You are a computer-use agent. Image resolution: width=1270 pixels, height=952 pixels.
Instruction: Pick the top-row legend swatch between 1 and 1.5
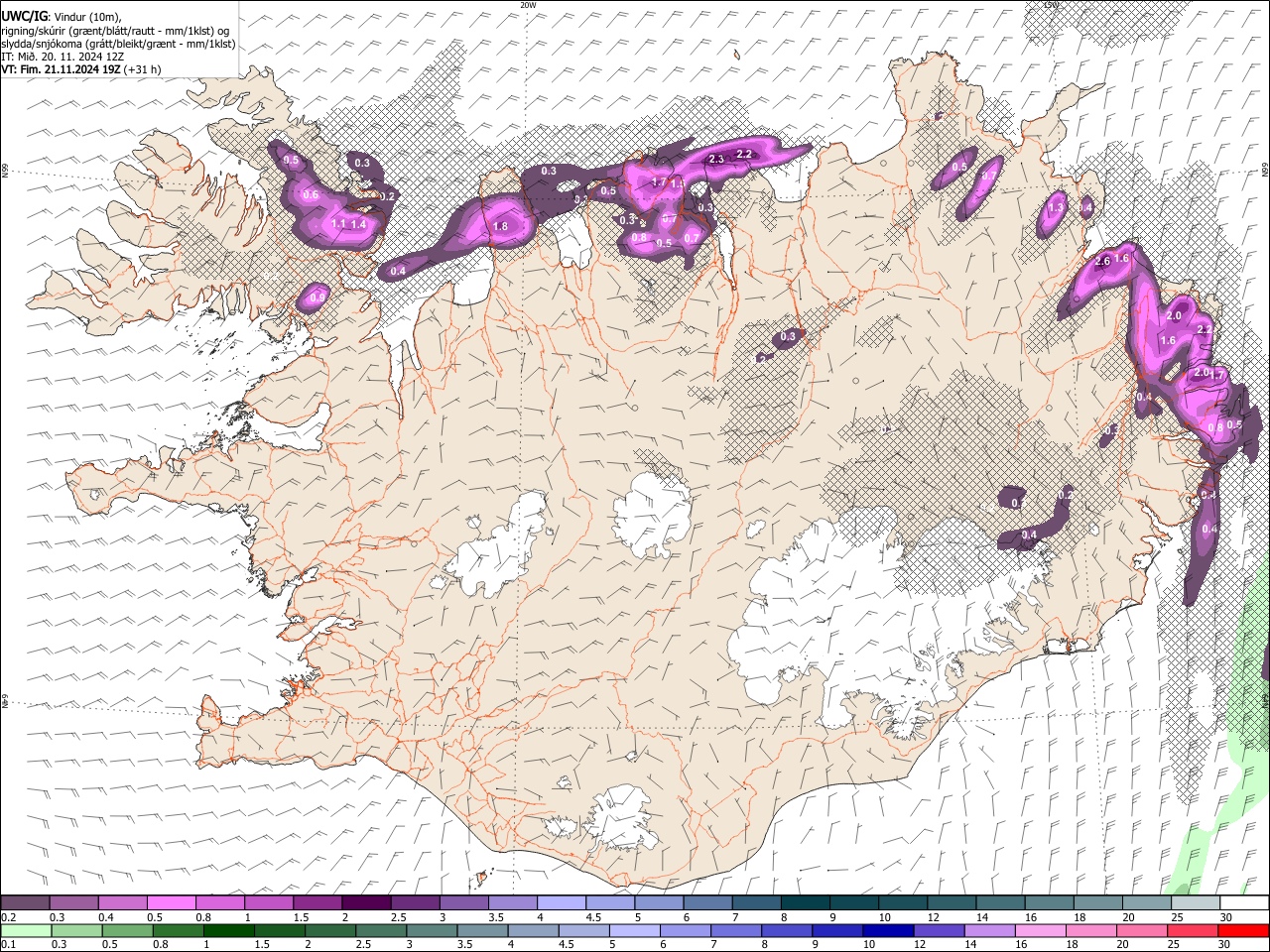268,903
